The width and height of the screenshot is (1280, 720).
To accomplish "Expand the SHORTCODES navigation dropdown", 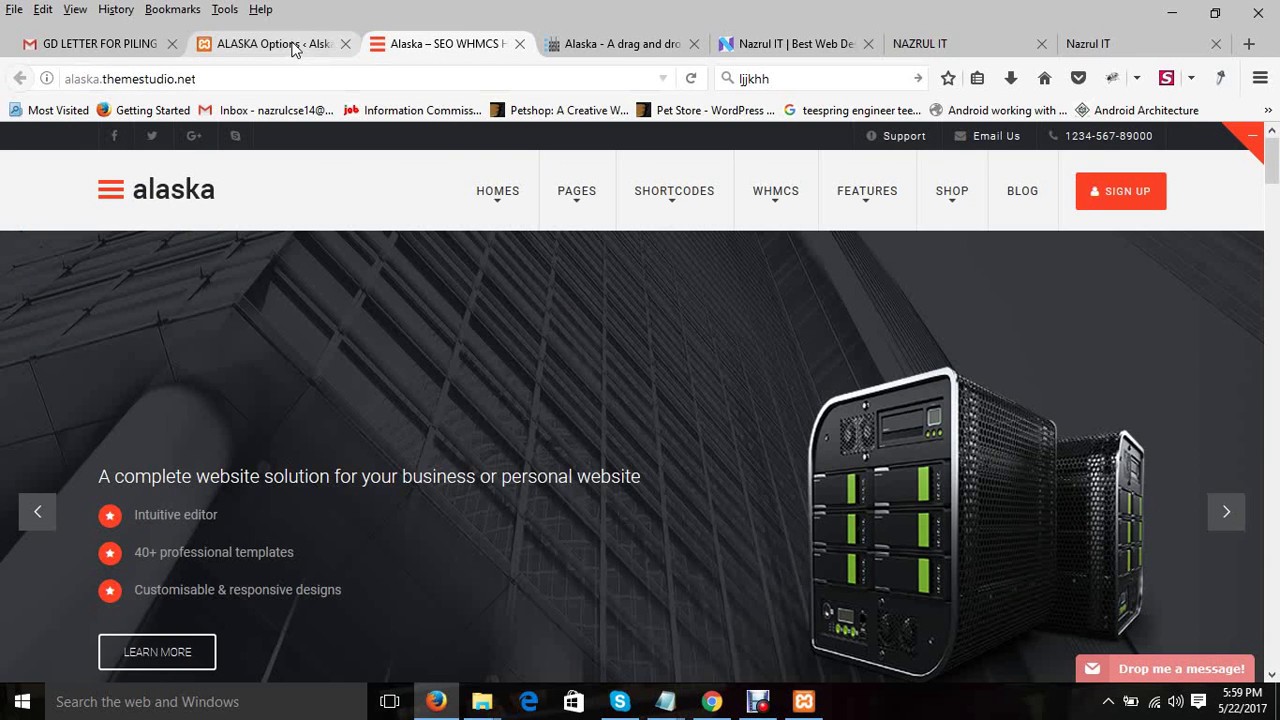I will pyautogui.click(x=674, y=191).
